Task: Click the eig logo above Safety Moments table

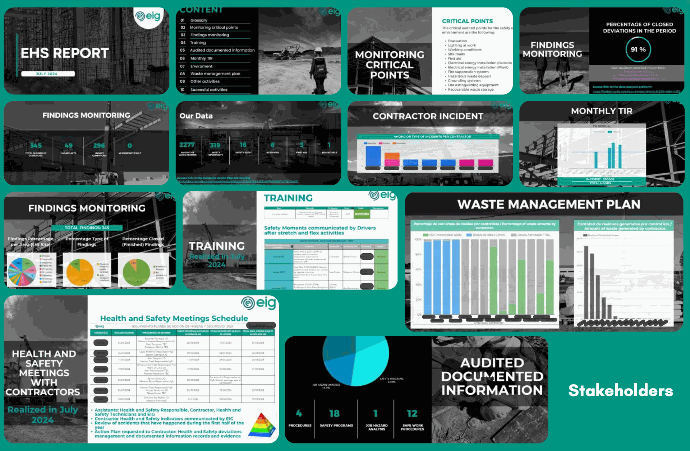Action: pyautogui.click(x=374, y=196)
